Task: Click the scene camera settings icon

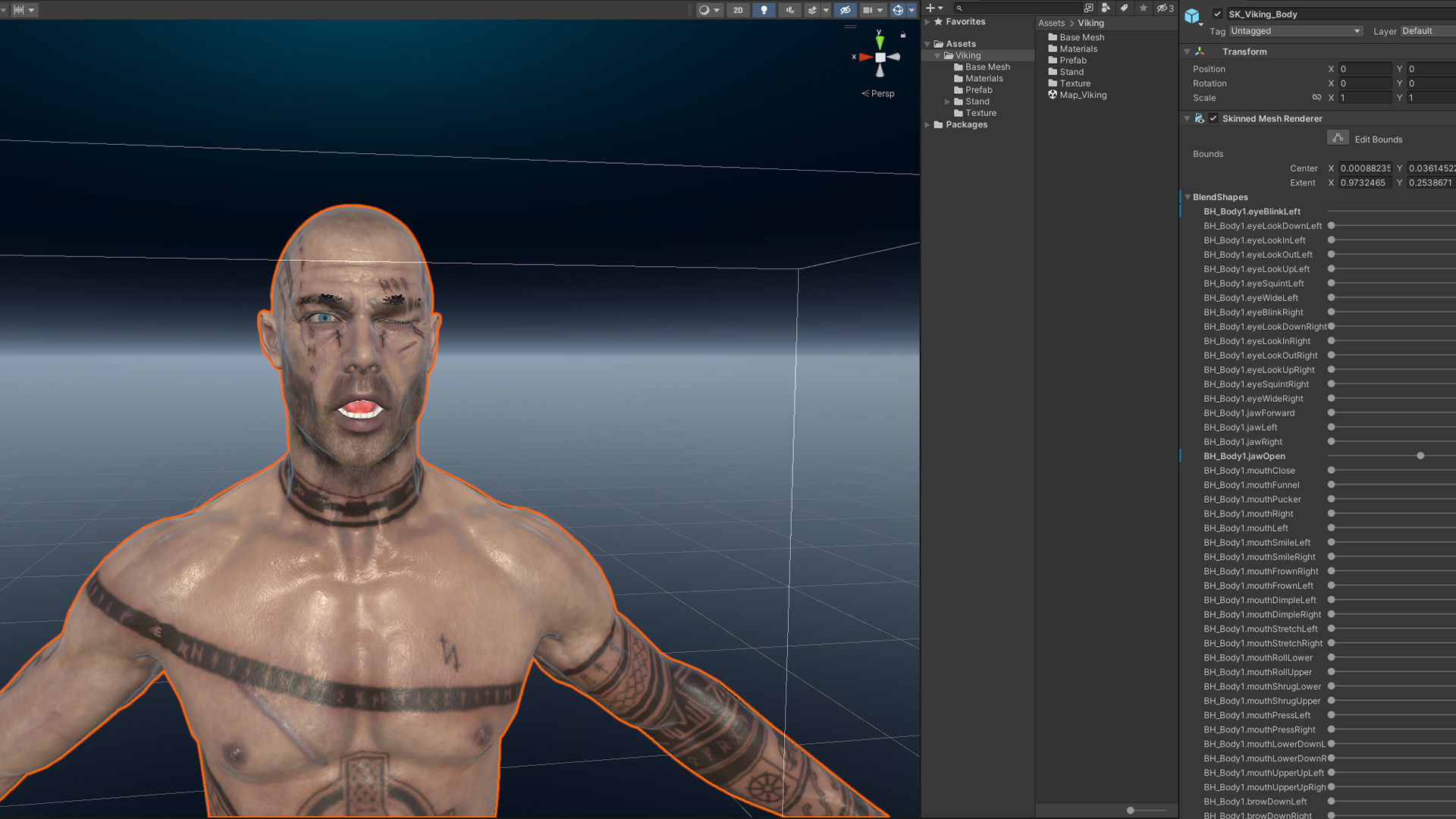Action: (x=868, y=10)
